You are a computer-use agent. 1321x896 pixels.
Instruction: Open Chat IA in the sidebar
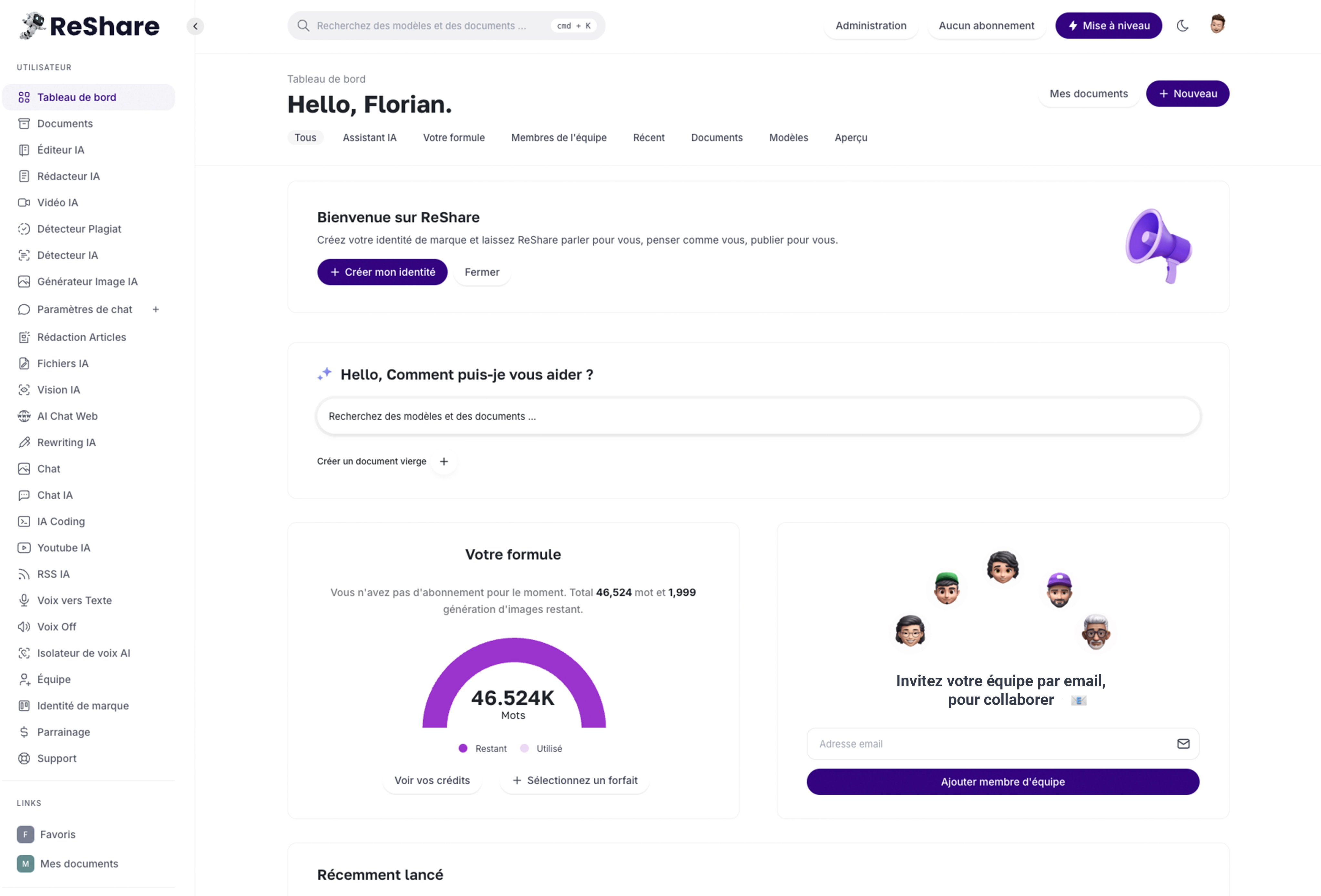(88, 495)
